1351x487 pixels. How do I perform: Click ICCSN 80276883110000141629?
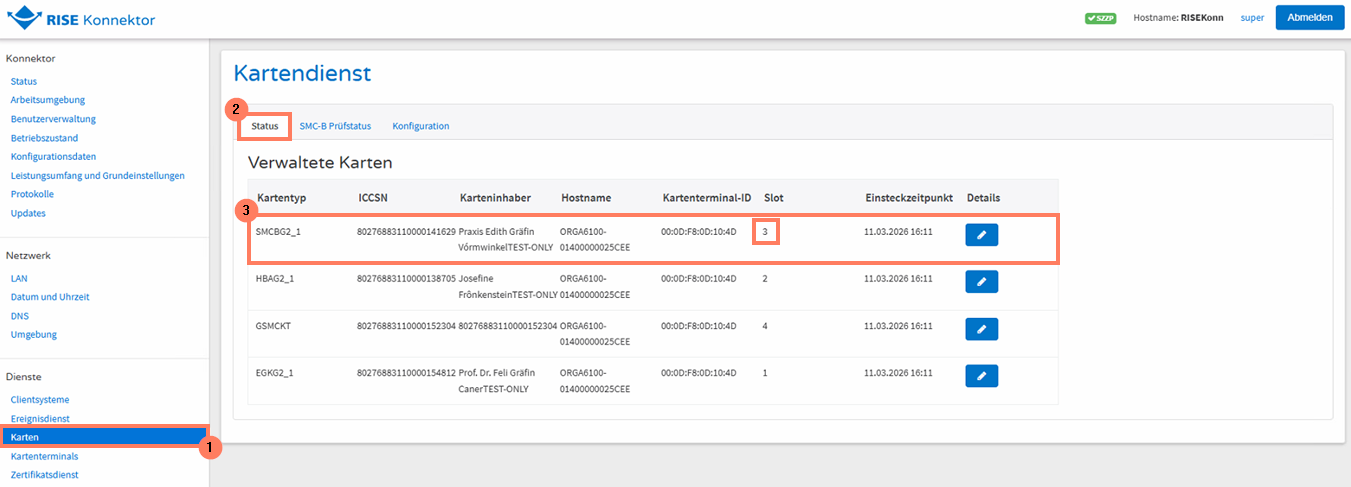pos(406,232)
